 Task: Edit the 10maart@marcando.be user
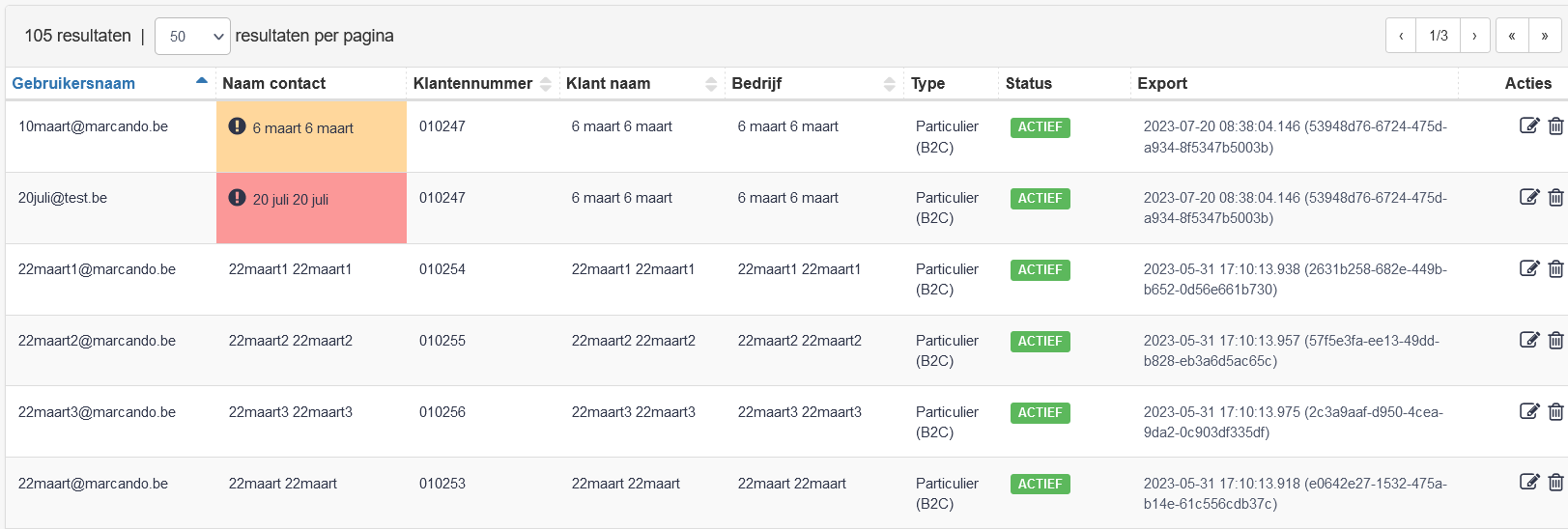(1528, 125)
